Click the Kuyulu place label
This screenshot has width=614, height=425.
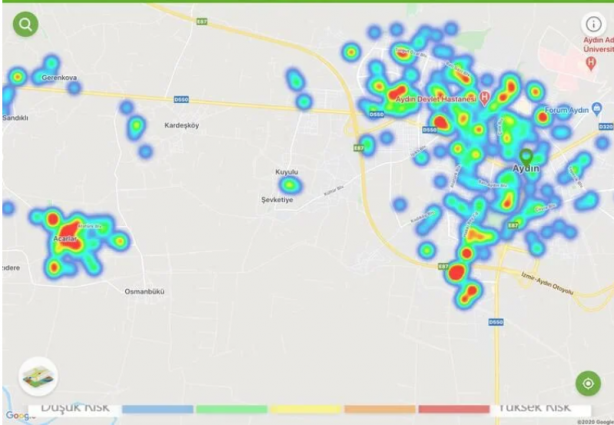pyautogui.click(x=287, y=172)
